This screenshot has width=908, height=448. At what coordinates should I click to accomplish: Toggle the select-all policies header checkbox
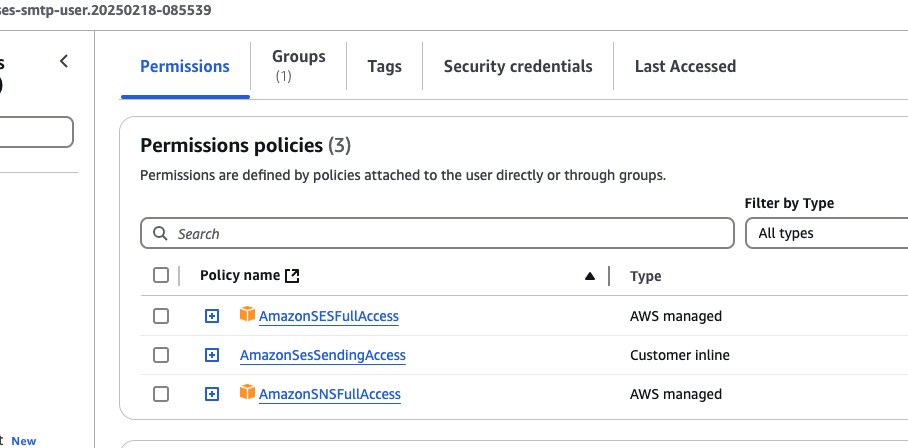click(161, 276)
